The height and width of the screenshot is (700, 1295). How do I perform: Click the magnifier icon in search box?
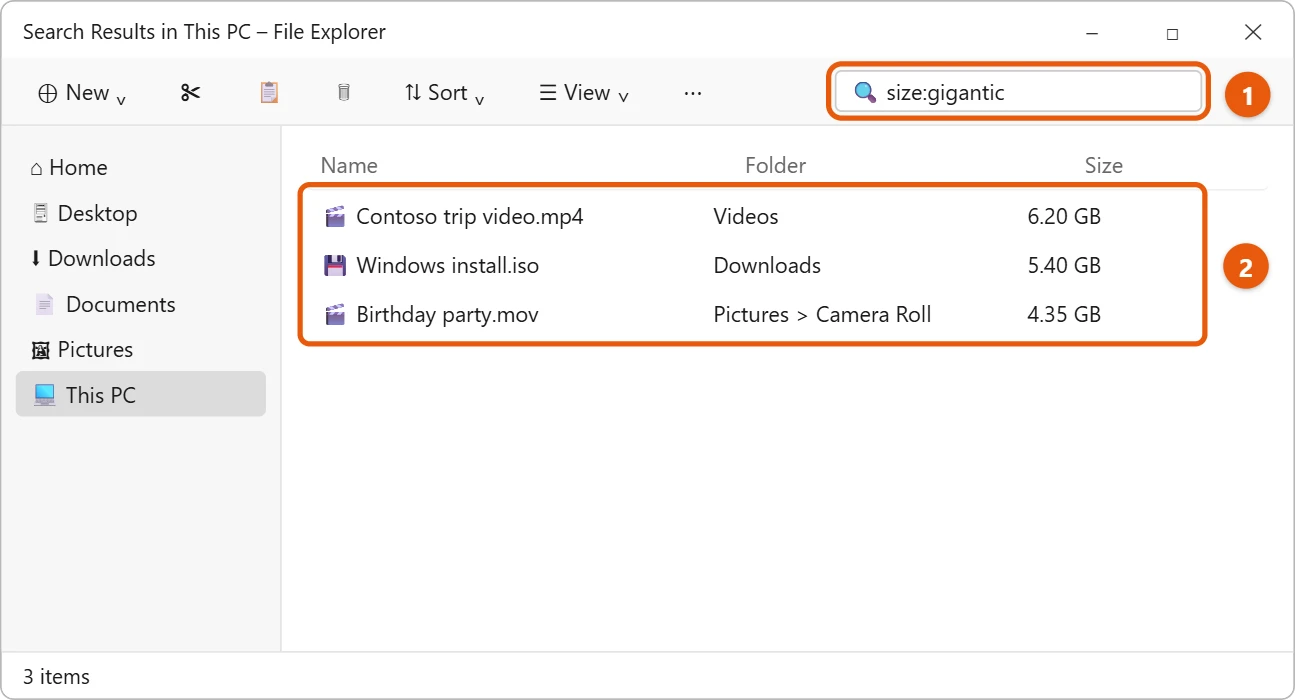click(x=865, y=93)
